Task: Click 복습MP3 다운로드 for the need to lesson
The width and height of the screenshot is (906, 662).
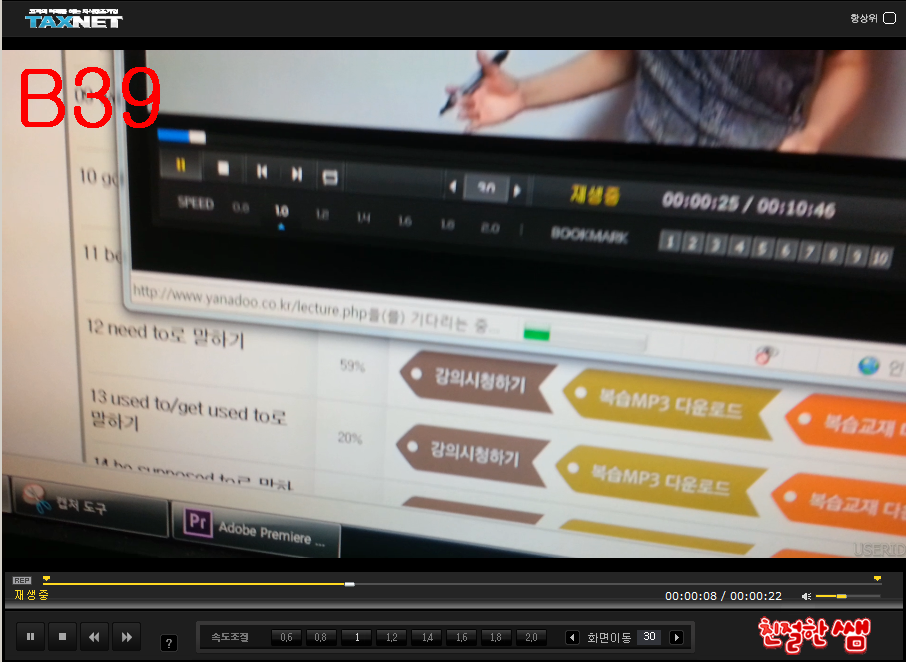Action: click(x=670, y=404)
